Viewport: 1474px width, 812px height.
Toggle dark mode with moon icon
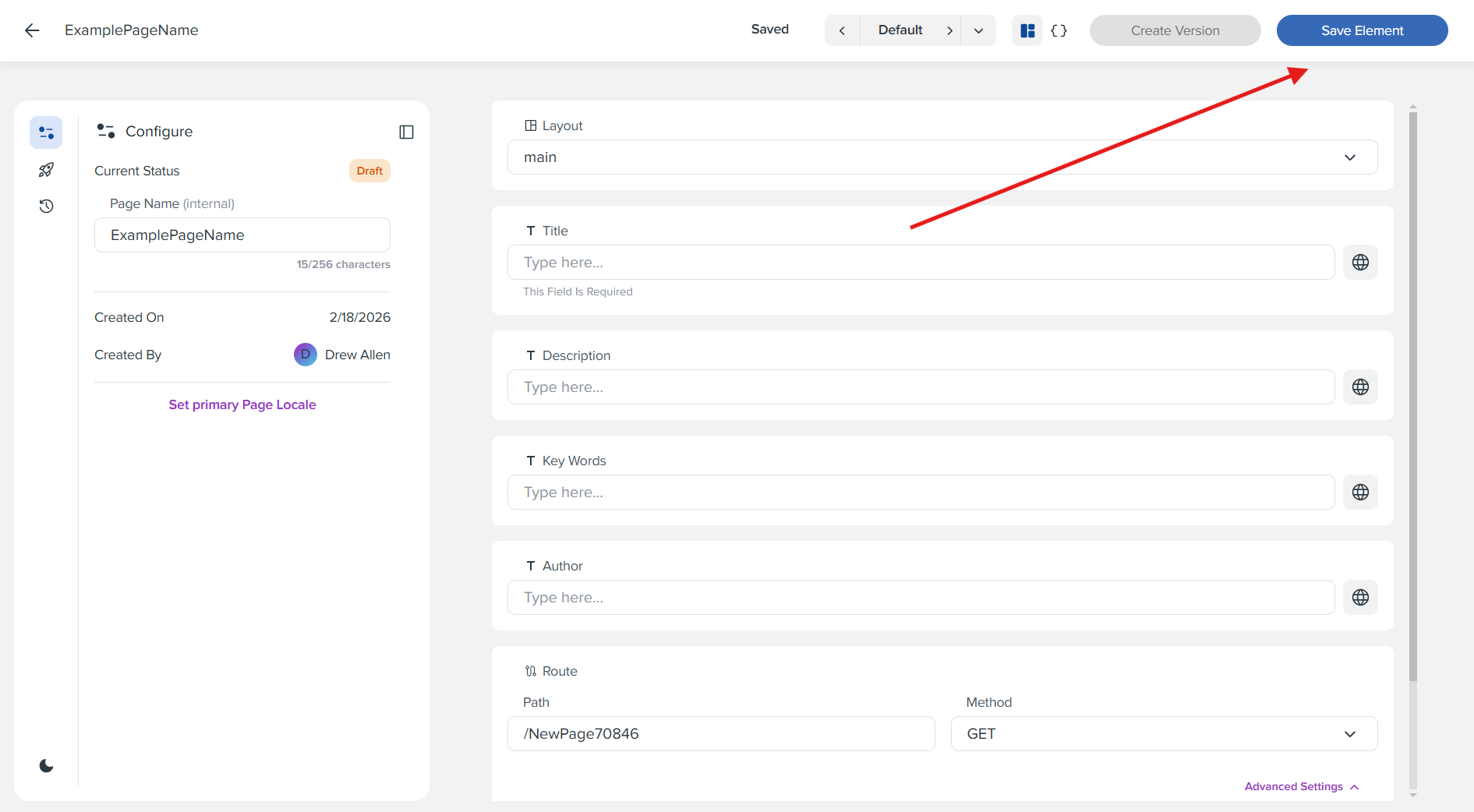coord(45,764)
